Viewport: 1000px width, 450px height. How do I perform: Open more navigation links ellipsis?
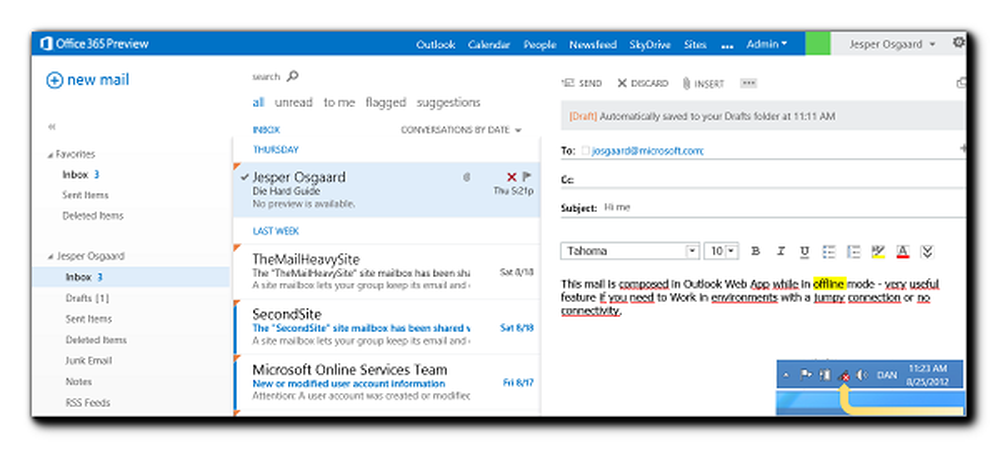pyautogui.click(x=727, y=45)
